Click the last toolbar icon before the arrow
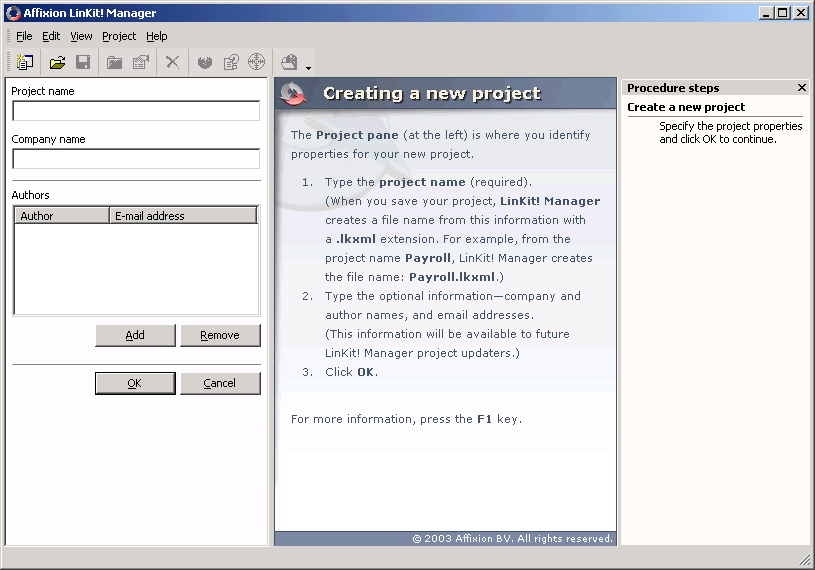This screenshot has width=815, height=570. click(x=289, y=62)
